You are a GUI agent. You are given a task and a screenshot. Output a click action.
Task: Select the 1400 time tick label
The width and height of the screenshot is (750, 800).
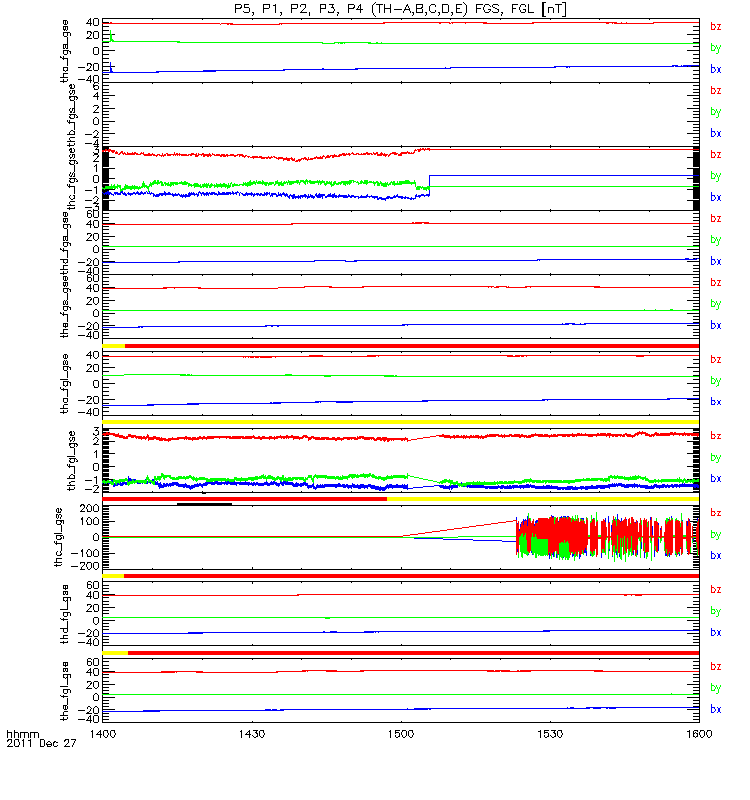(103, 734)
